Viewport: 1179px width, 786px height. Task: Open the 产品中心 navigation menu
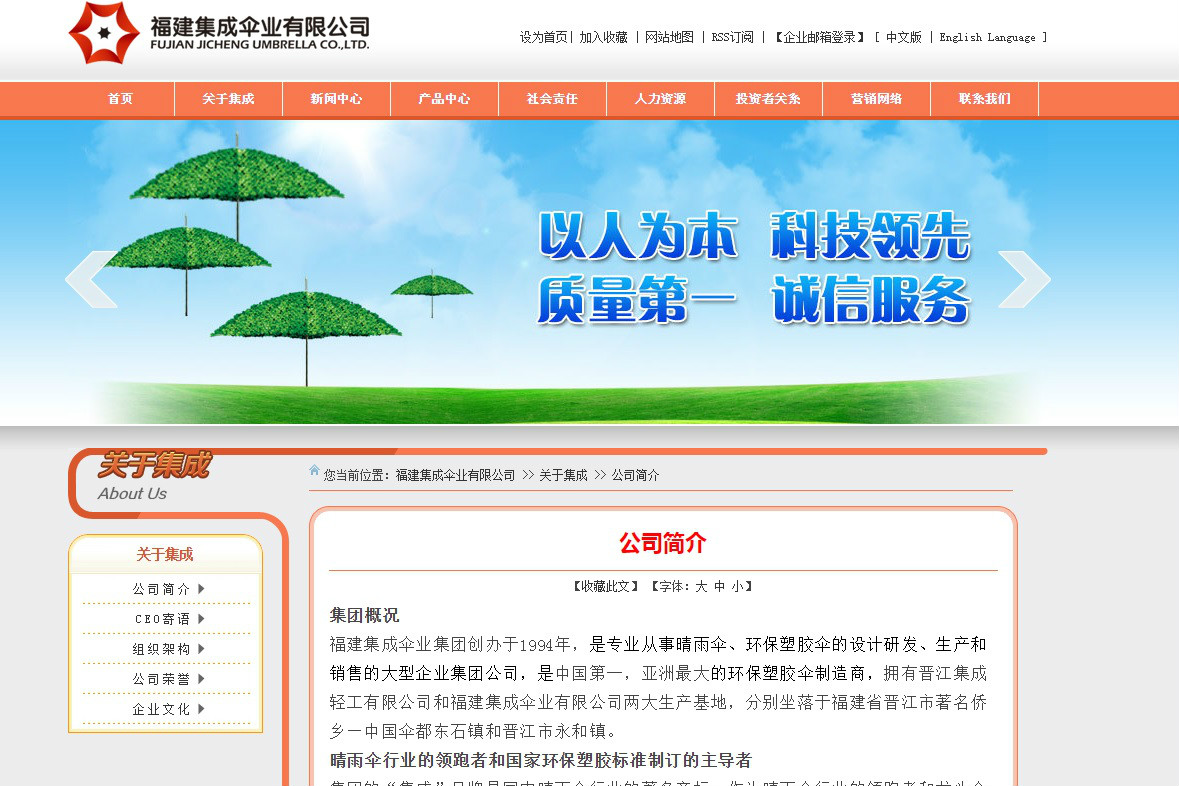point(444,99)
